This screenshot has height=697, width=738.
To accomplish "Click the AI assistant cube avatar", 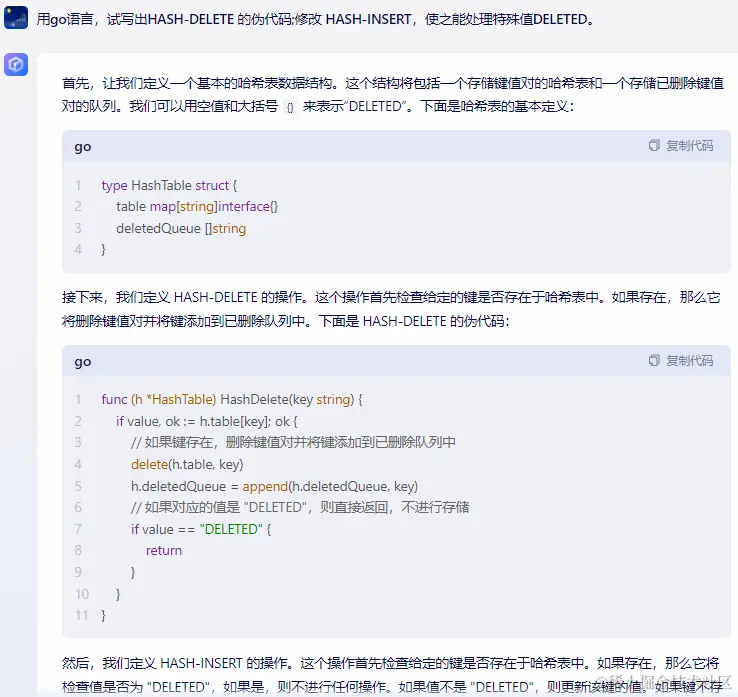I will click(x=16, y=64).
